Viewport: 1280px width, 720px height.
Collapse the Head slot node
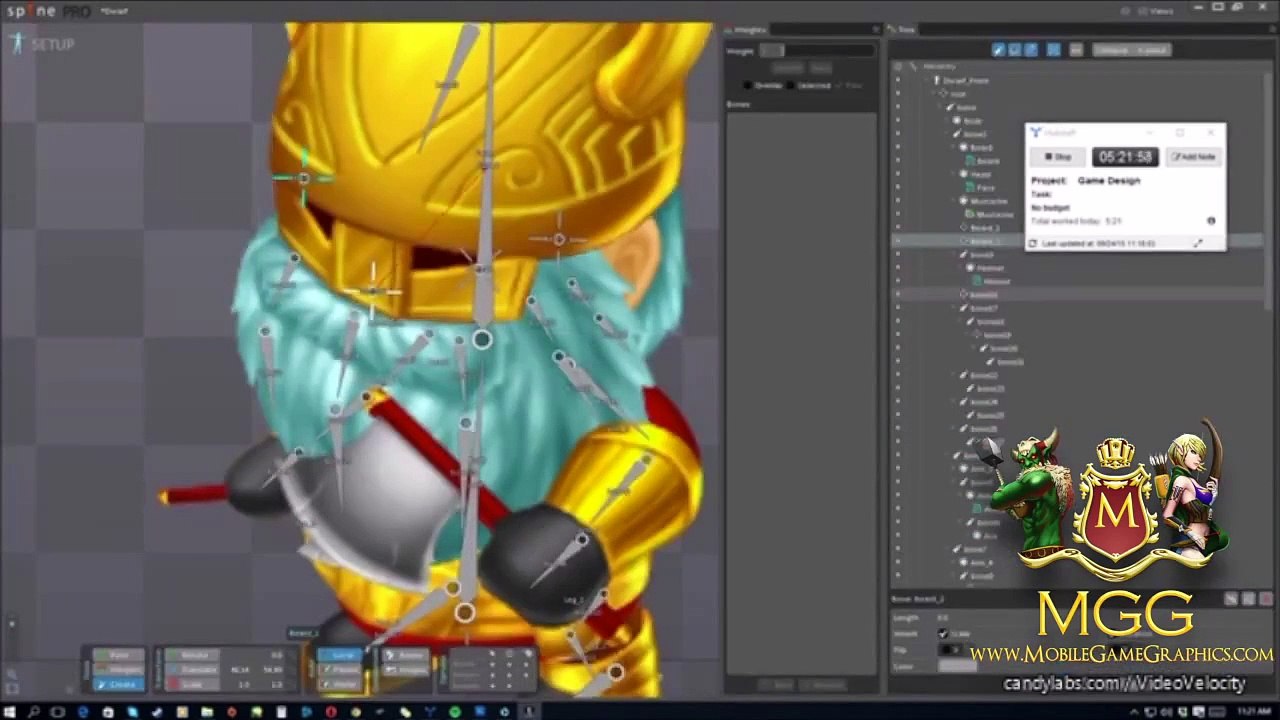[955, 174]
